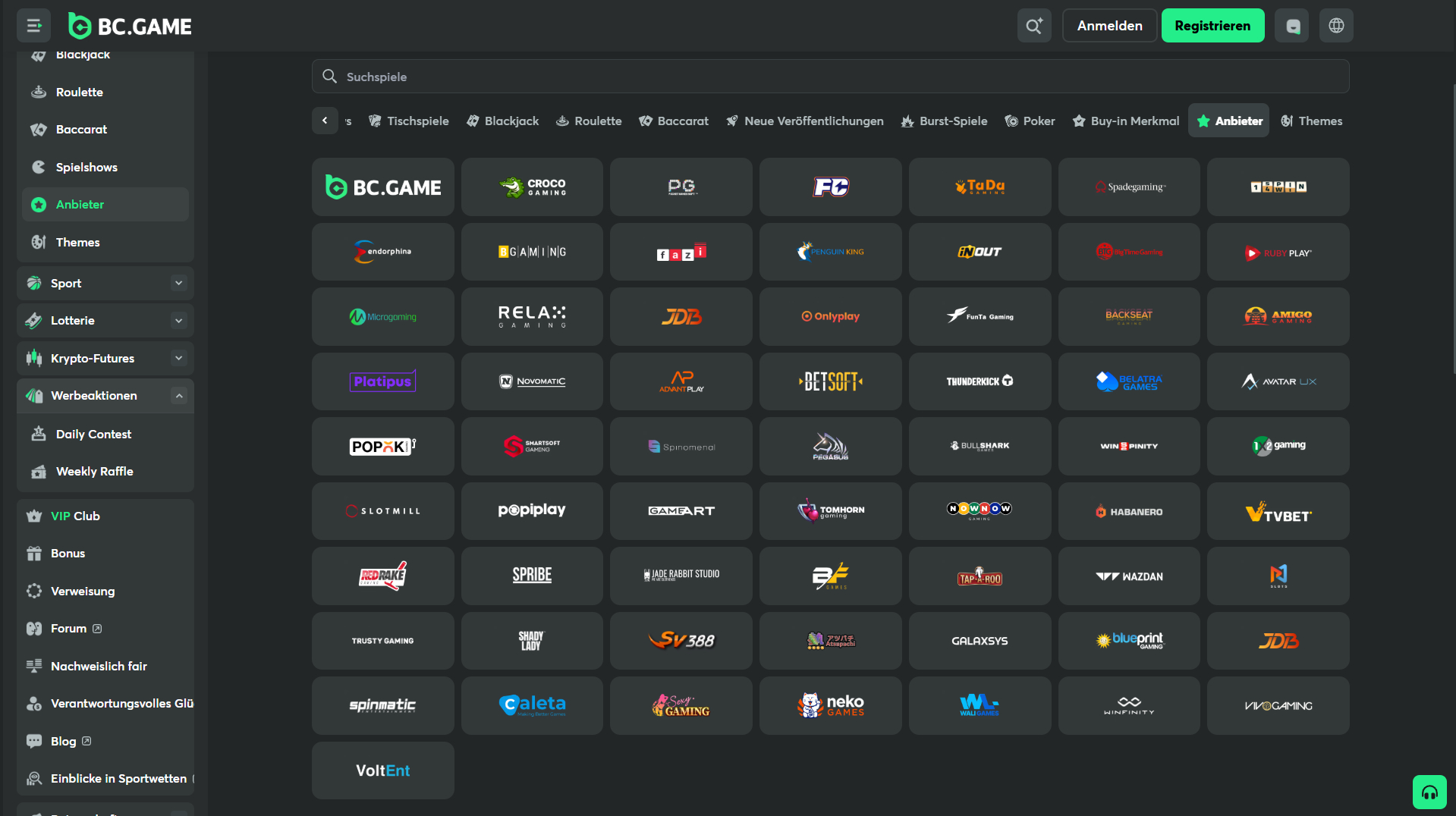
Task: Select the Spribe provider tile
Action: (x=532, y=576)
